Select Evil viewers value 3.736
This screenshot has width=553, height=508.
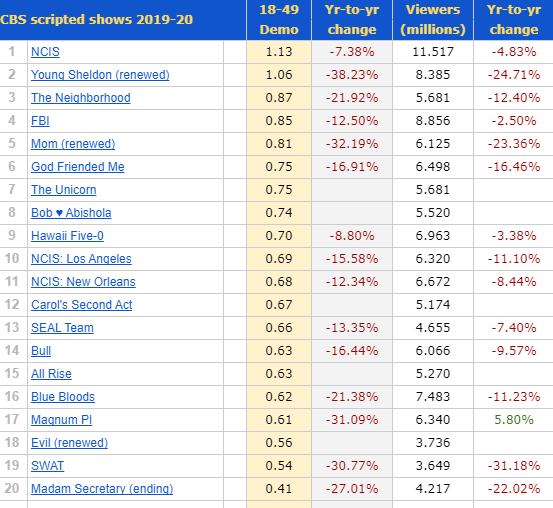433,442
